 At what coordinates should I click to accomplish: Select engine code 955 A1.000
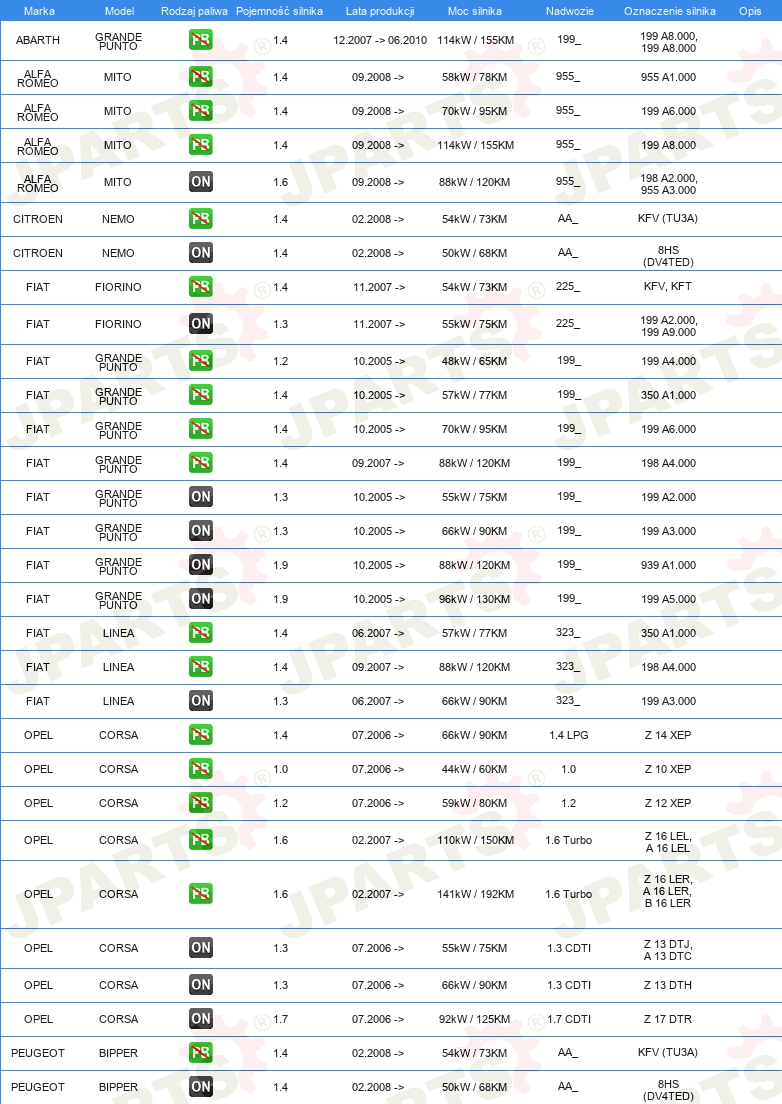coord(669,77)
